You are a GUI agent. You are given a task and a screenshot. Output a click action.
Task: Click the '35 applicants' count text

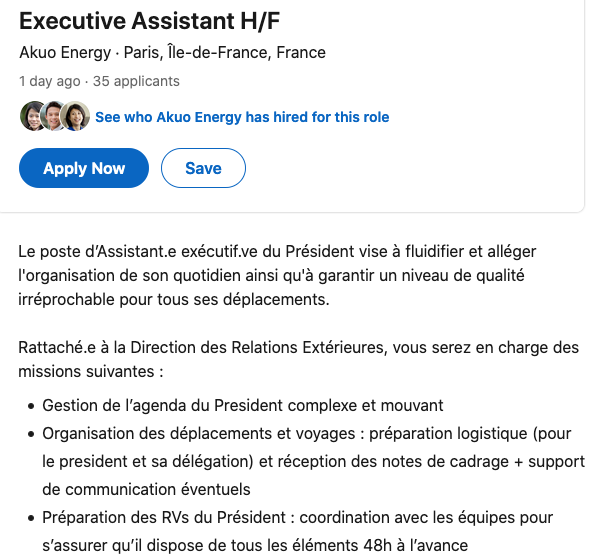point(136,81)
